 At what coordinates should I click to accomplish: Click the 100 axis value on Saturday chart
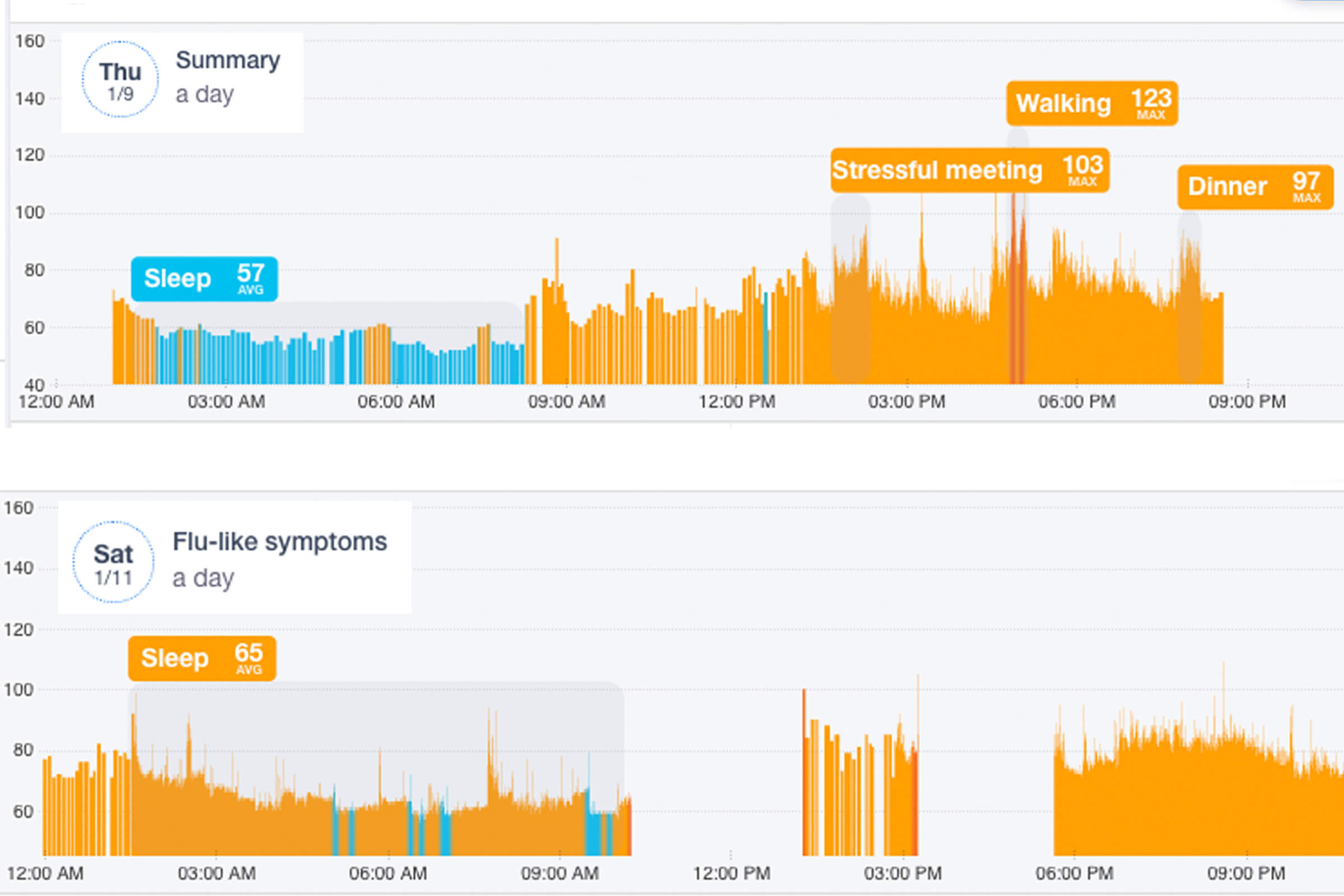[19, 690]
